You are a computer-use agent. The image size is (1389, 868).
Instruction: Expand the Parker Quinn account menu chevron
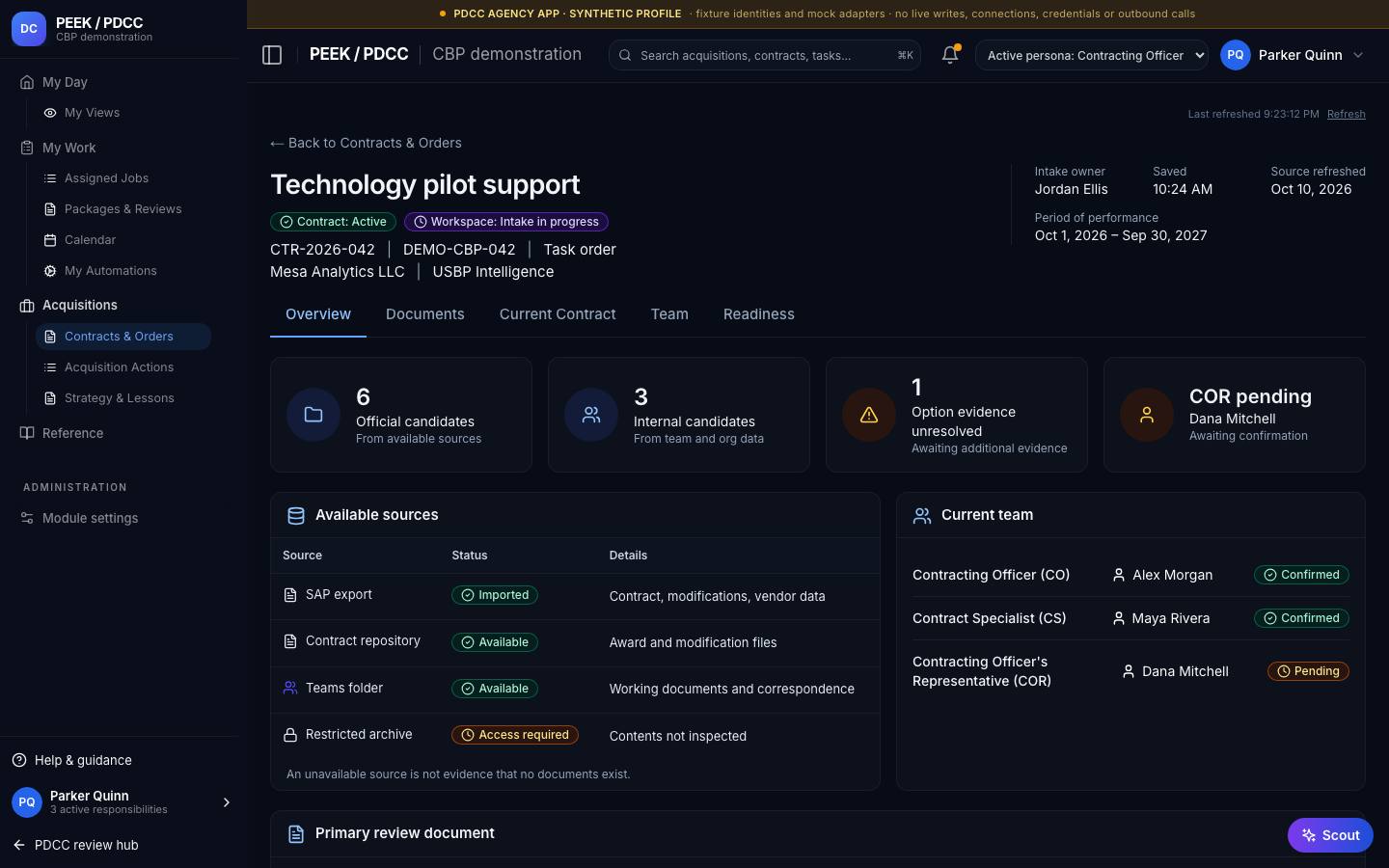click(1358, 55)
